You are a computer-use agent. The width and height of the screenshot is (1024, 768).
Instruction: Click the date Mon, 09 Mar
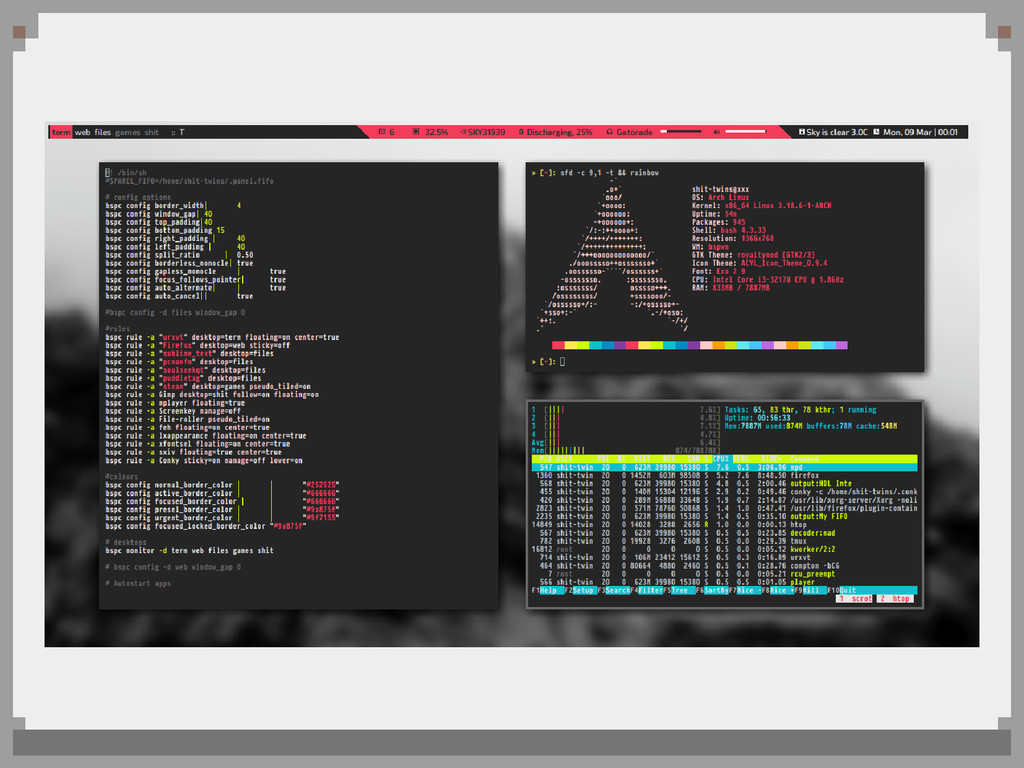coord(907,132)
